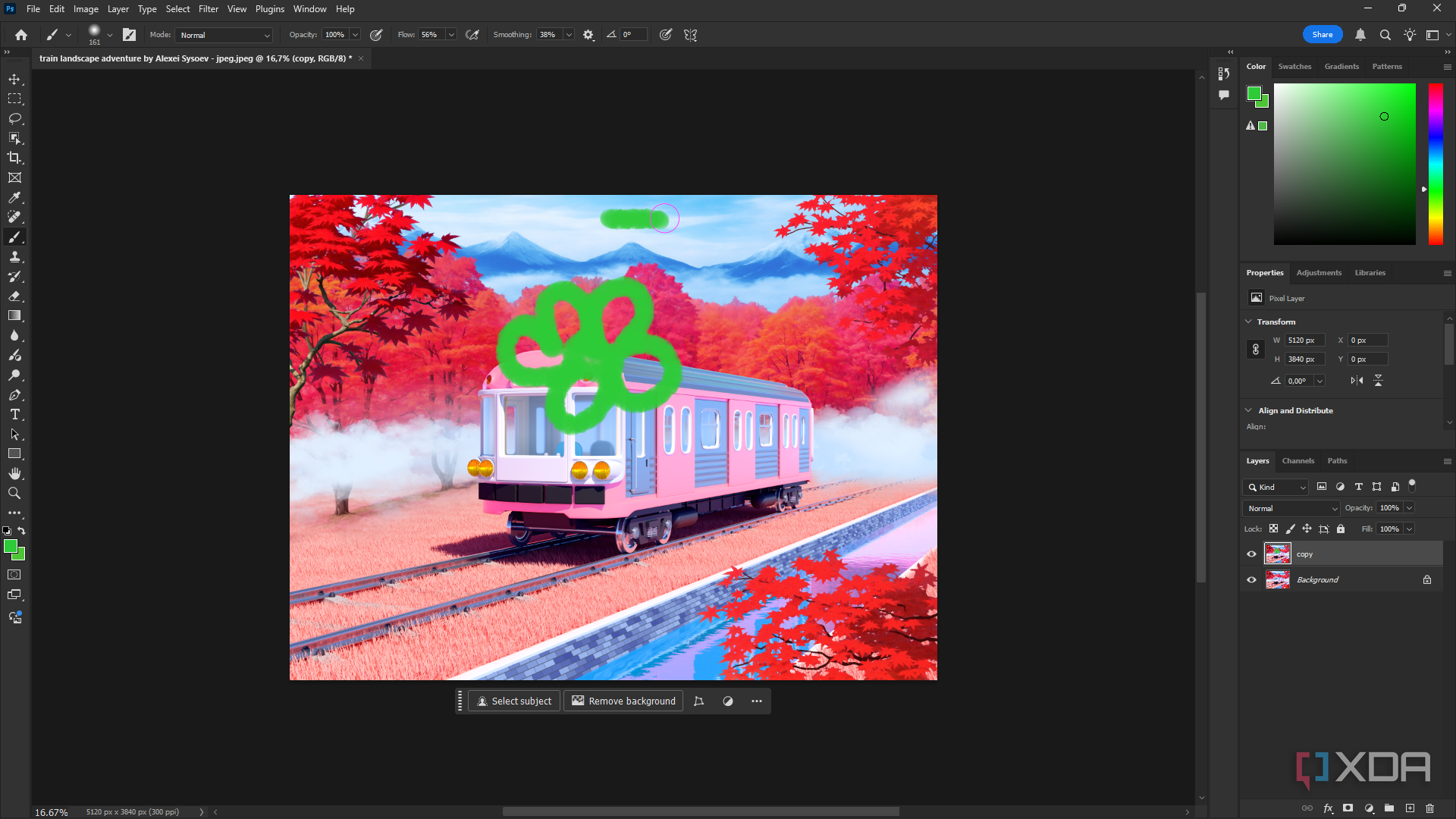Toggle lock transparent pixels

[1273, 529]
